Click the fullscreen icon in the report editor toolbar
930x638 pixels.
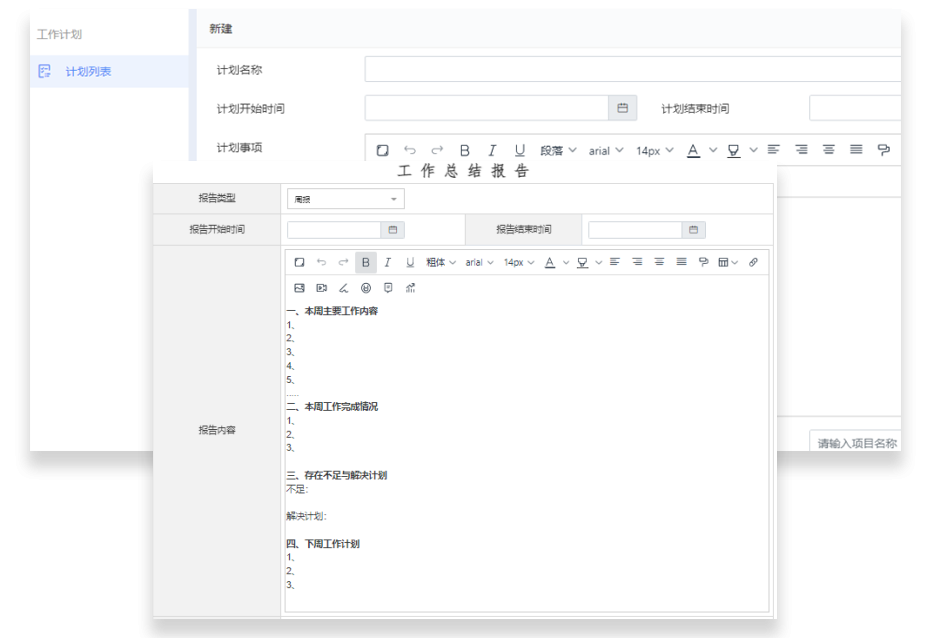(300, 262)
